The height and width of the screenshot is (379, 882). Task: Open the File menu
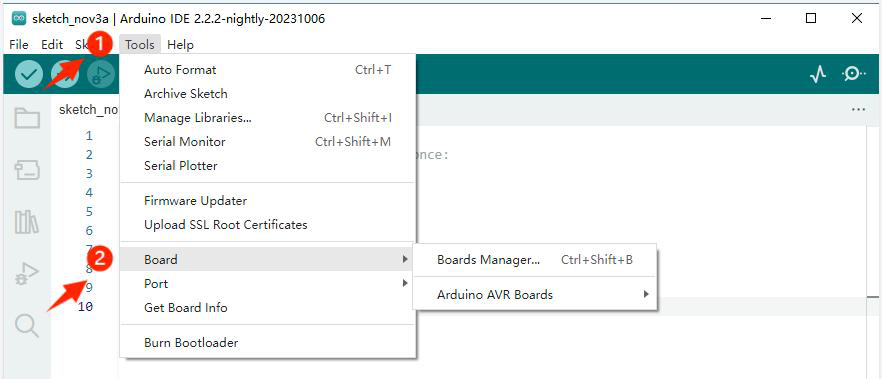pos(19,44)
